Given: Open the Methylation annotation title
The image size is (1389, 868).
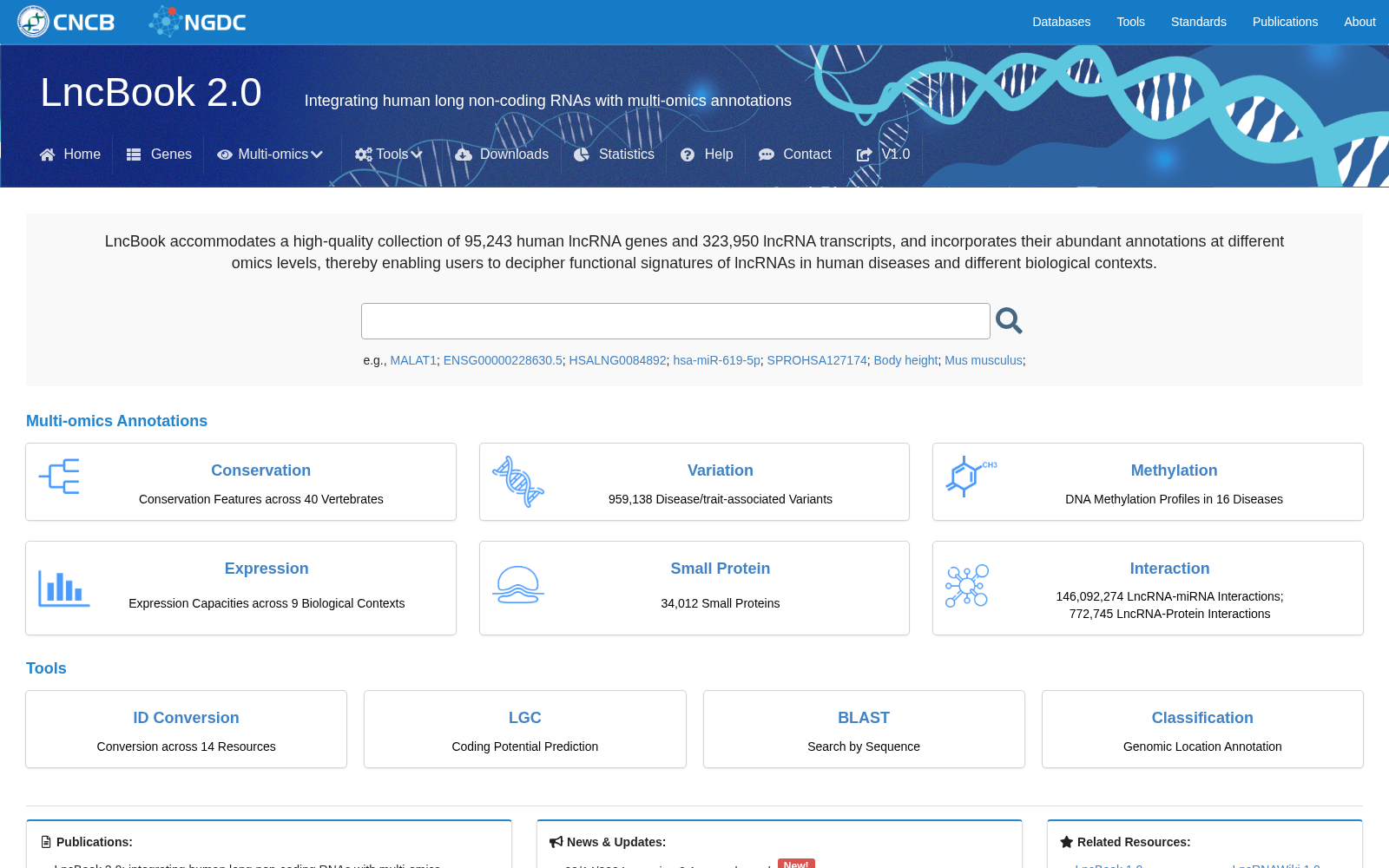Looking at the screenshot, I should point(1174,470).
